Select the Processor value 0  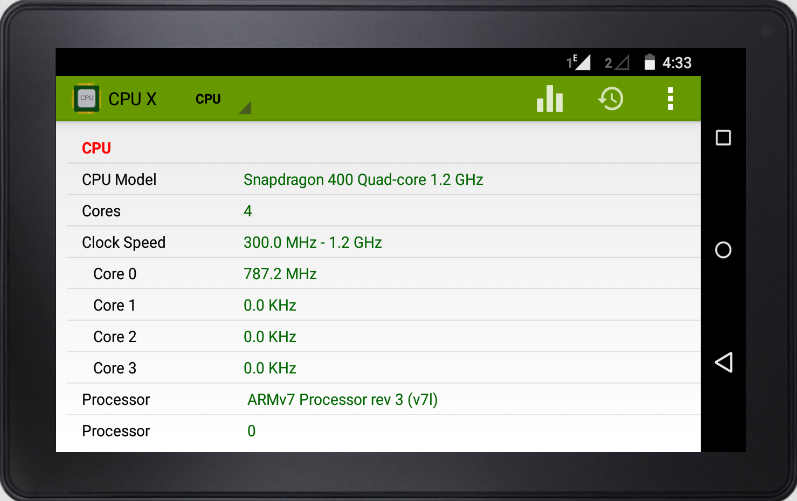(251, 431)
